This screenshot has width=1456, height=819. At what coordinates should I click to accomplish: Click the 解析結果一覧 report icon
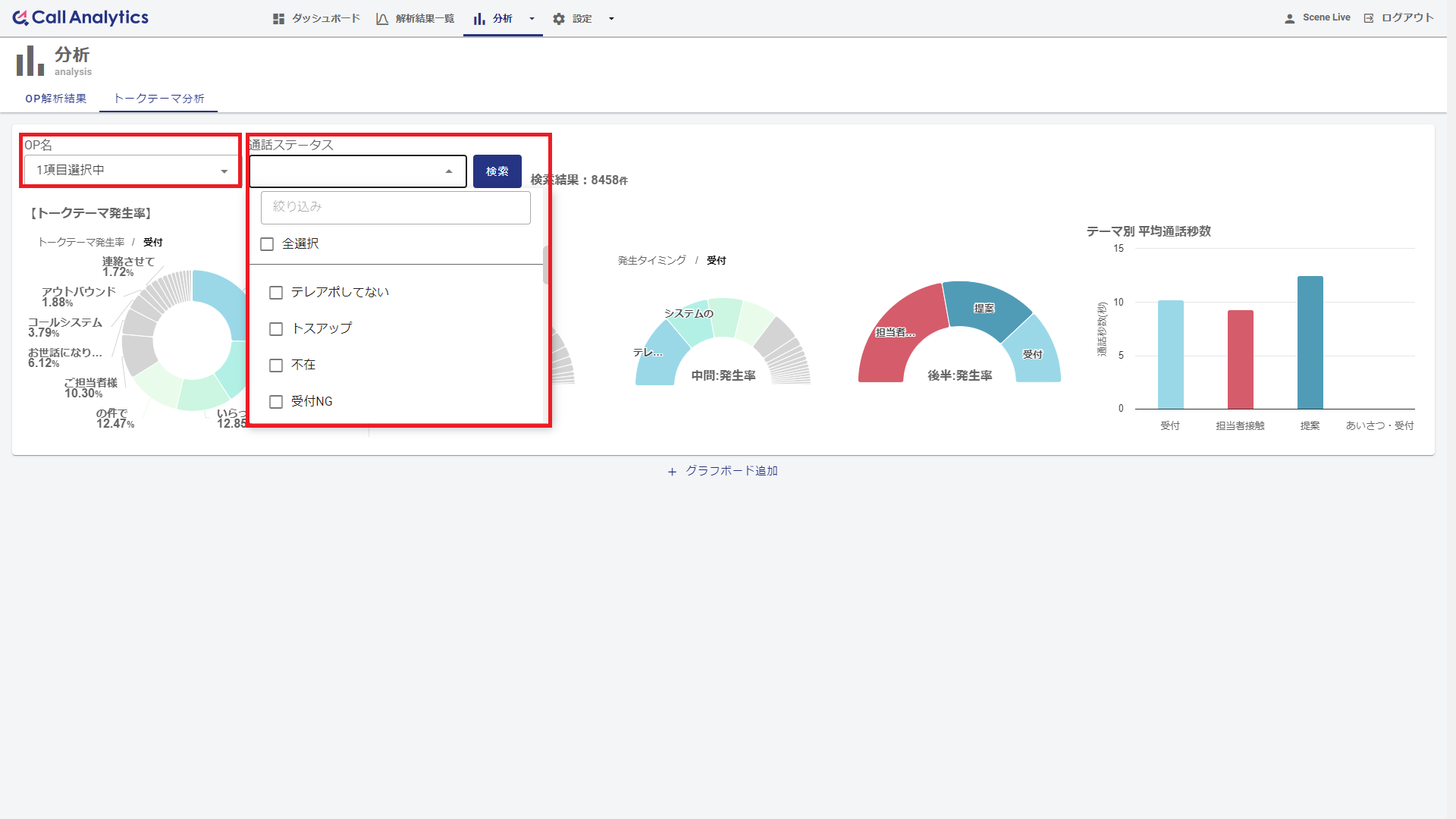tap(382, 17)
